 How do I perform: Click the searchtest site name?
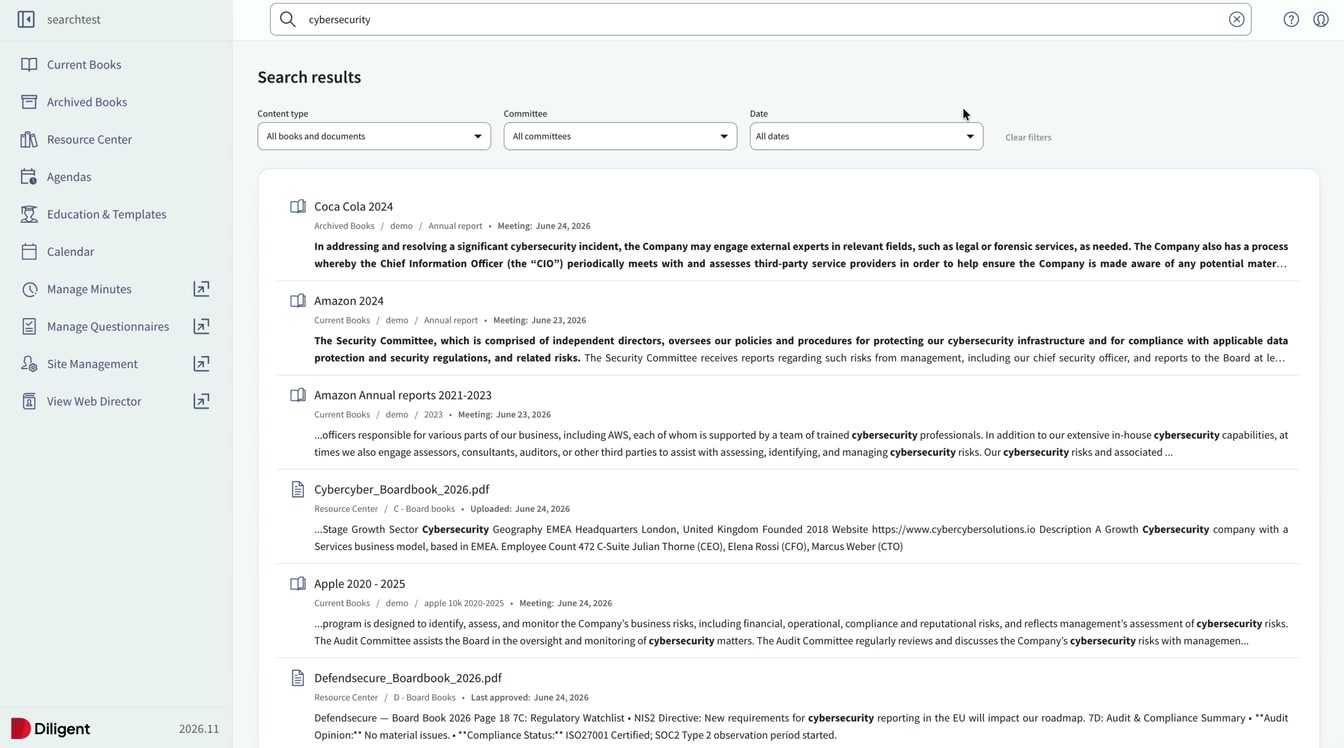(x=74, y=19)
